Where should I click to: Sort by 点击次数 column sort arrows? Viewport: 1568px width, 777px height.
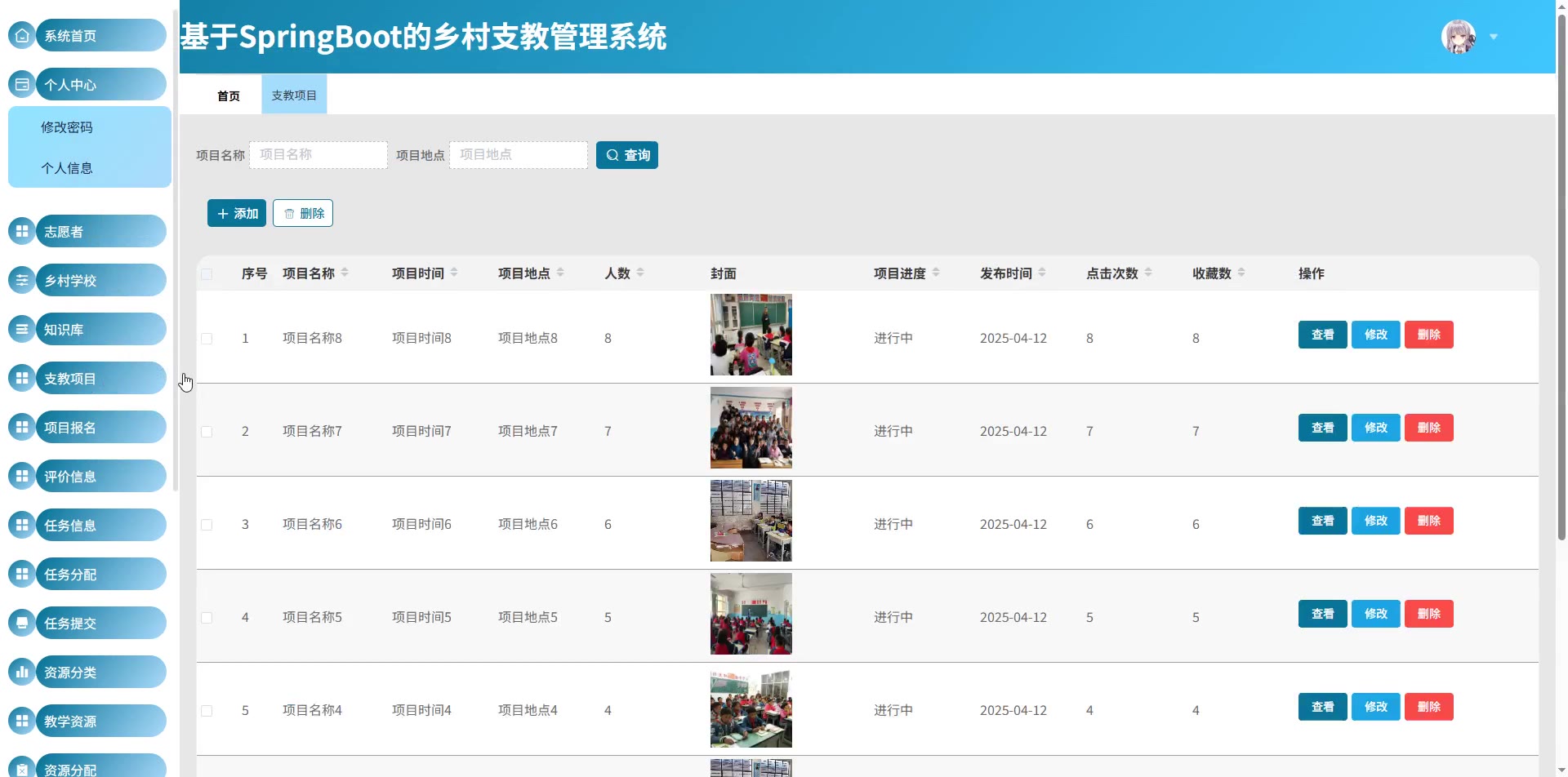[1148, 273]
